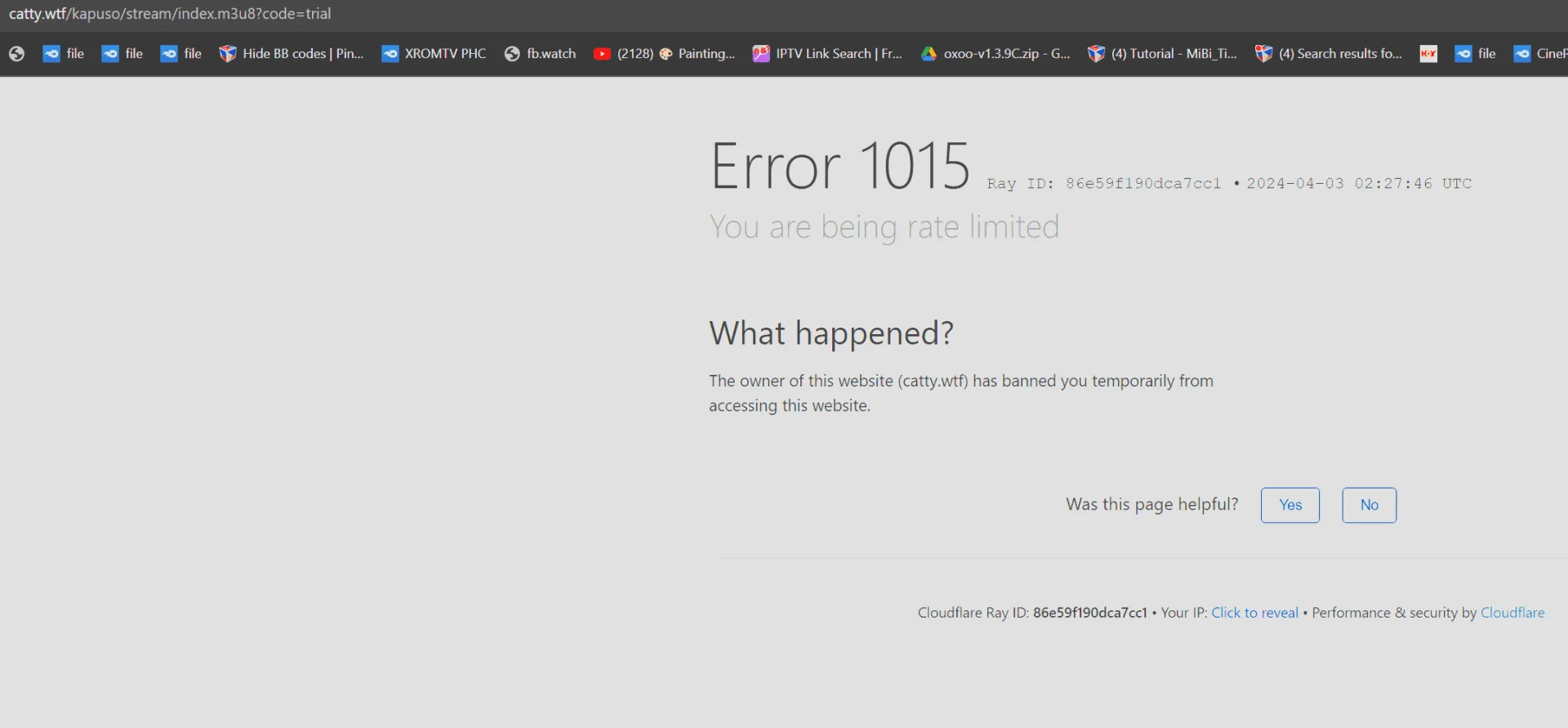Open the globe-icon bookmark at the start of the bookmarks bar
Viewport: 1568px width, 728px height.
[17, 54]
